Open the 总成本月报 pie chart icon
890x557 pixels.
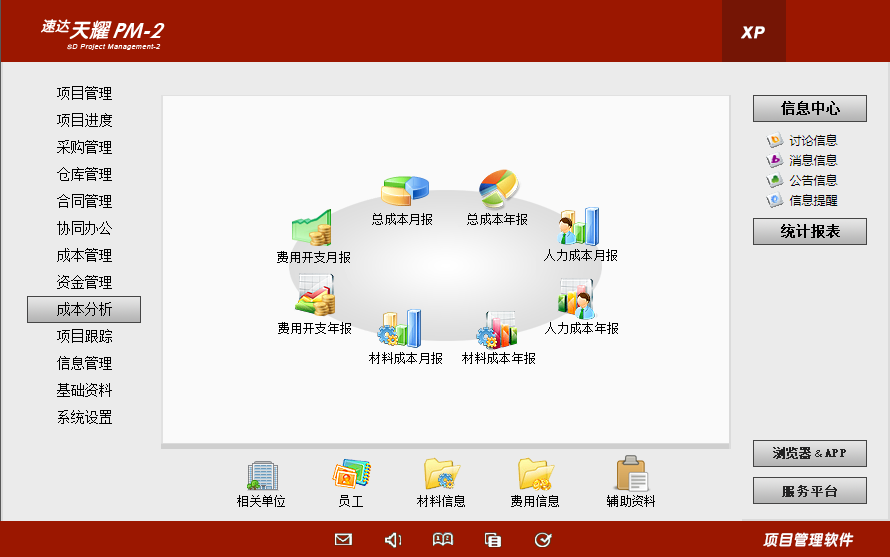tap(404, 191)
